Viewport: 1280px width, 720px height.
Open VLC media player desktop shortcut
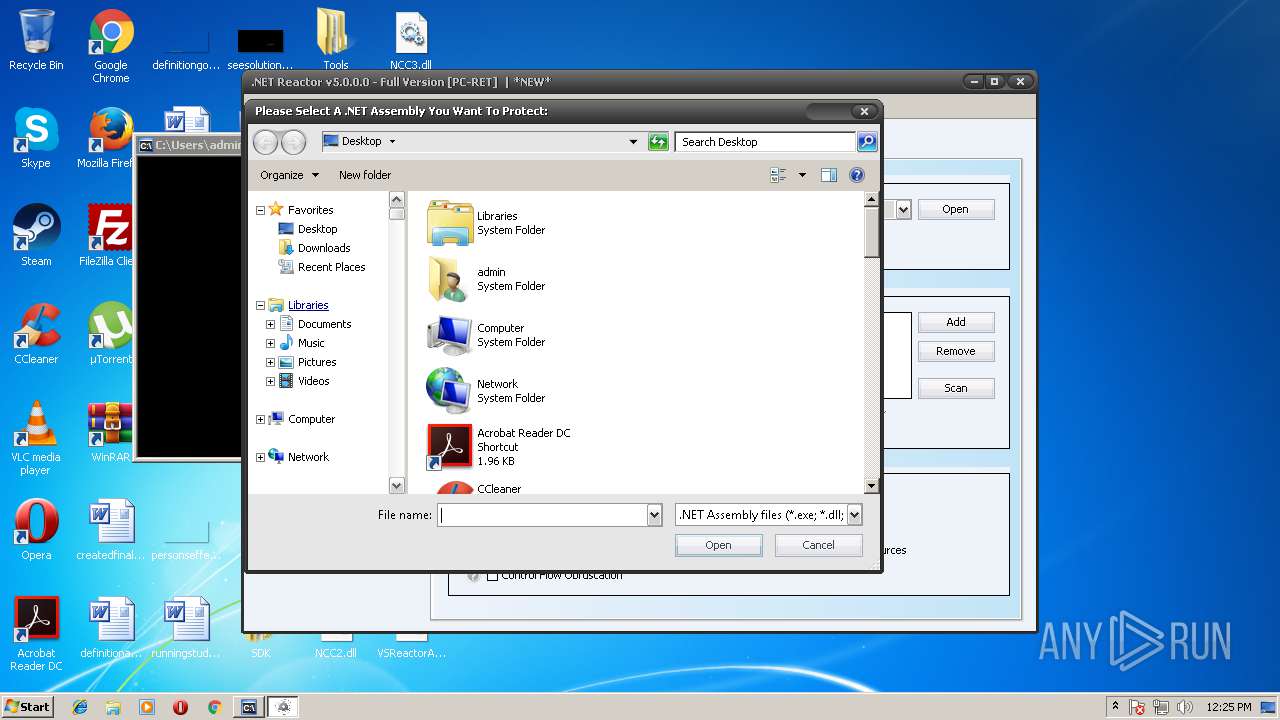click(36, 438)
